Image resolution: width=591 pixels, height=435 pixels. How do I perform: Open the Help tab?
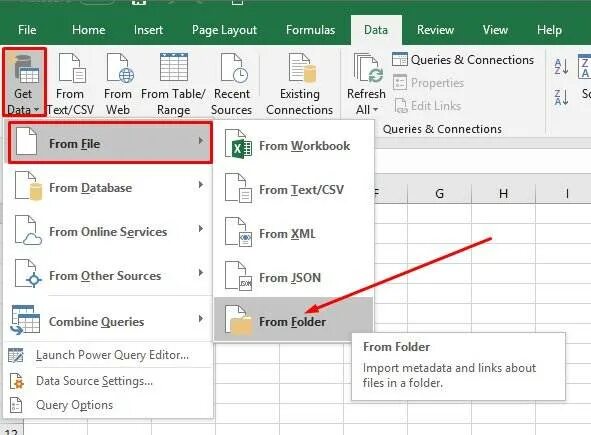click(x=549, y=30)
